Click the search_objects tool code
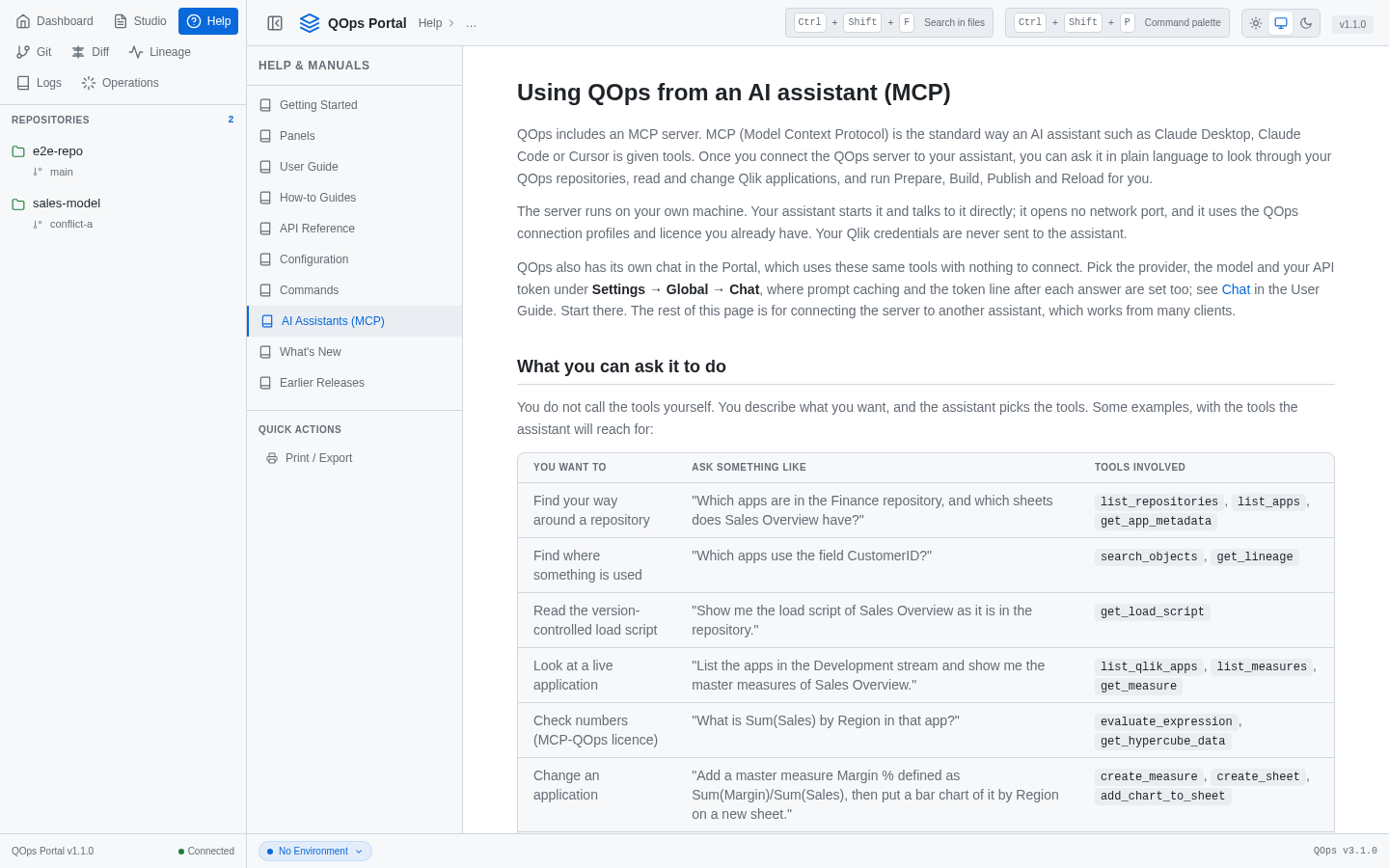This screenshot has height=868, width=1389. coord(1149,556)
